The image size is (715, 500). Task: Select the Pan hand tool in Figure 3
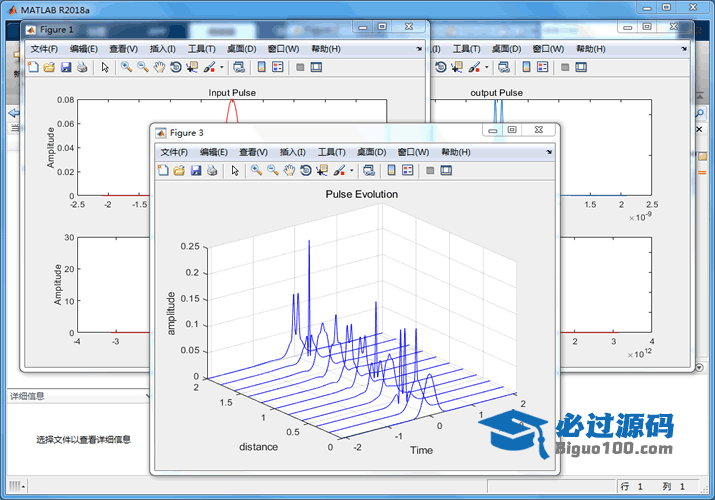coord(289,170)
